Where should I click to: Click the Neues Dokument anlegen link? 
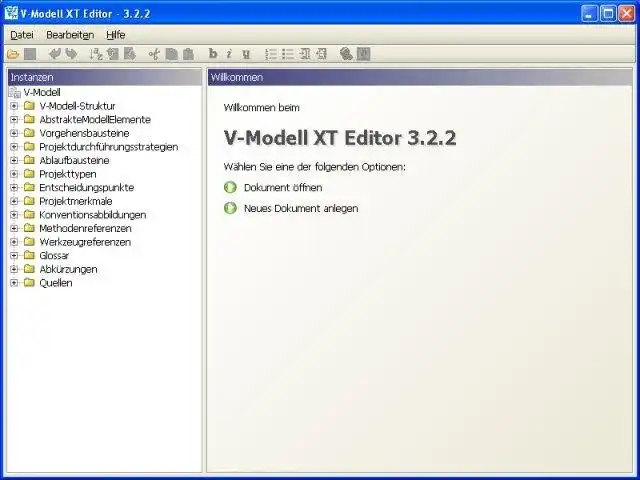click(x=301, y=208)
